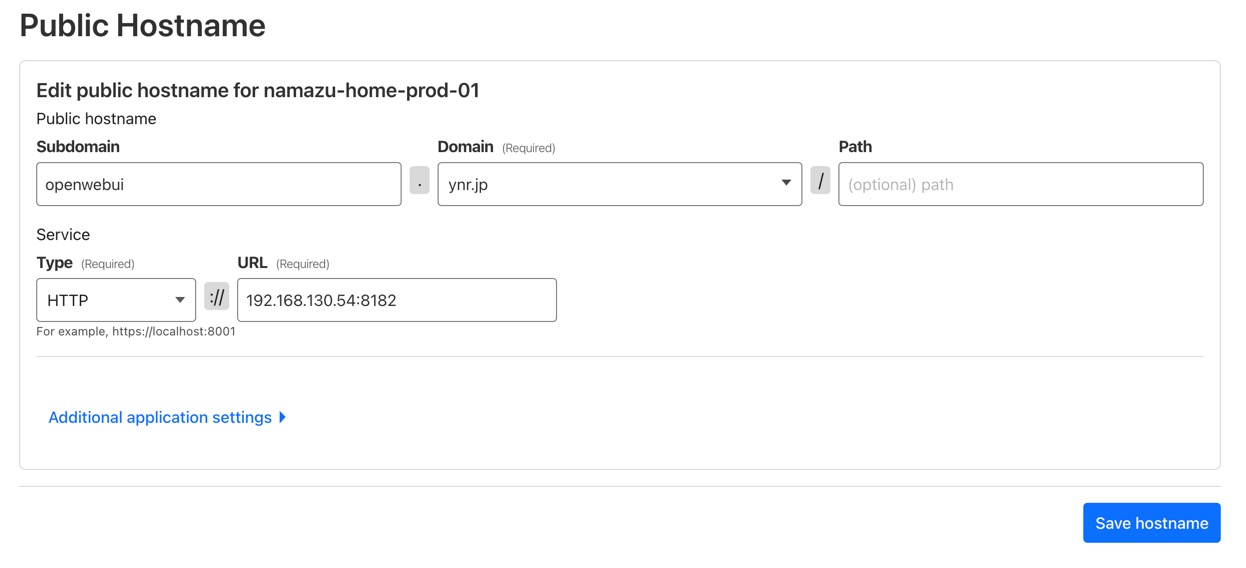This screenshot has width=1246, height=568.
Task: Click the Subdomain field label
Action: click(x=78, y=147)
